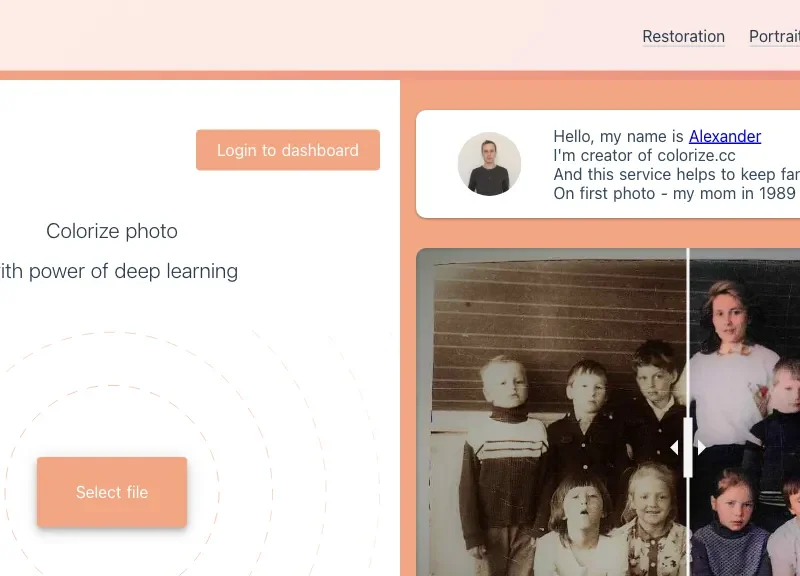Viewport: 800px width, 576px height.
Task: Click the 'On first photo - my mom in 1989' line
Action: [x=674, y=194]
